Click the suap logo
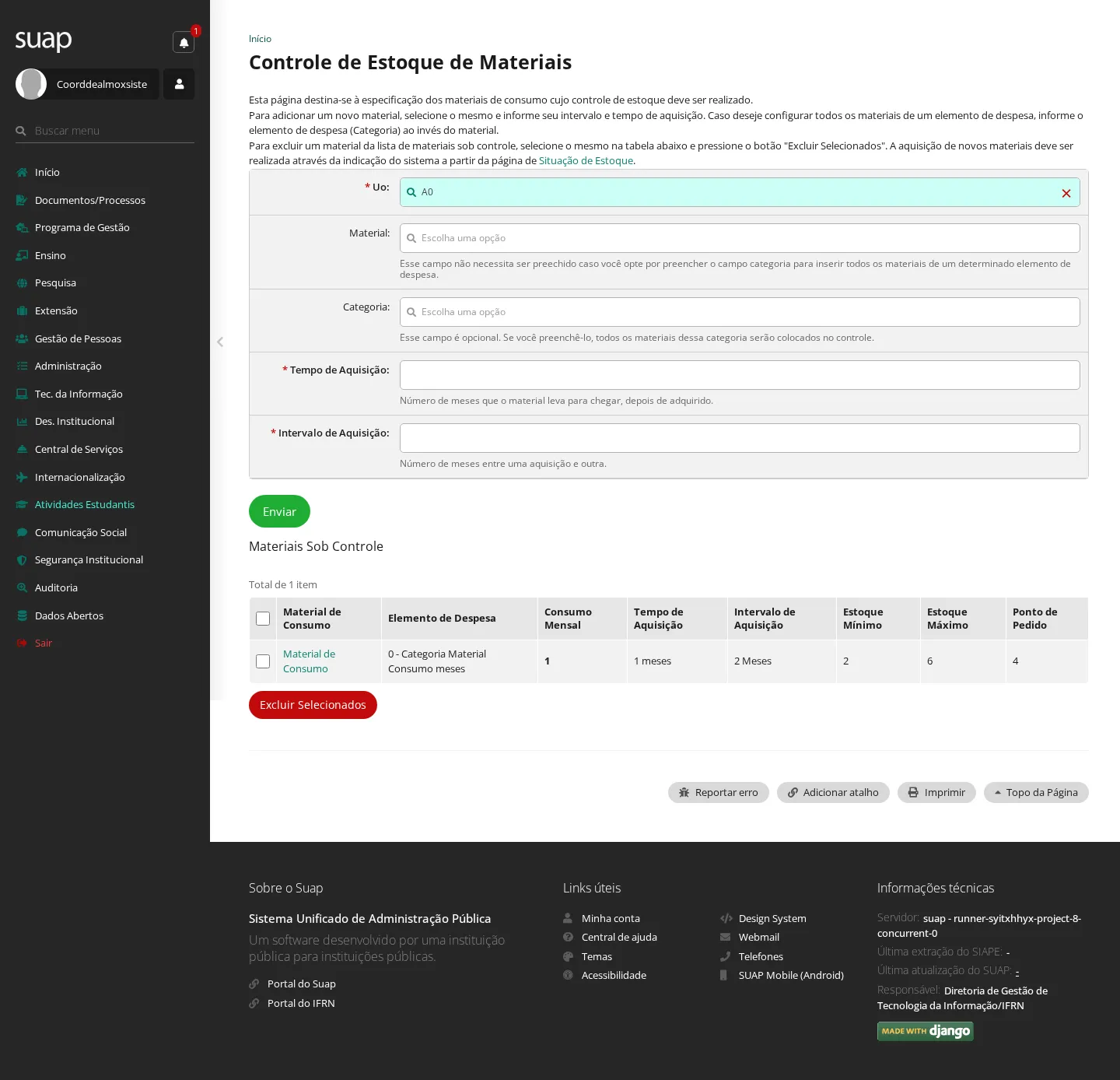Image resolution: width=1120 pixels, height=1080 pixels. click(44, 40)
